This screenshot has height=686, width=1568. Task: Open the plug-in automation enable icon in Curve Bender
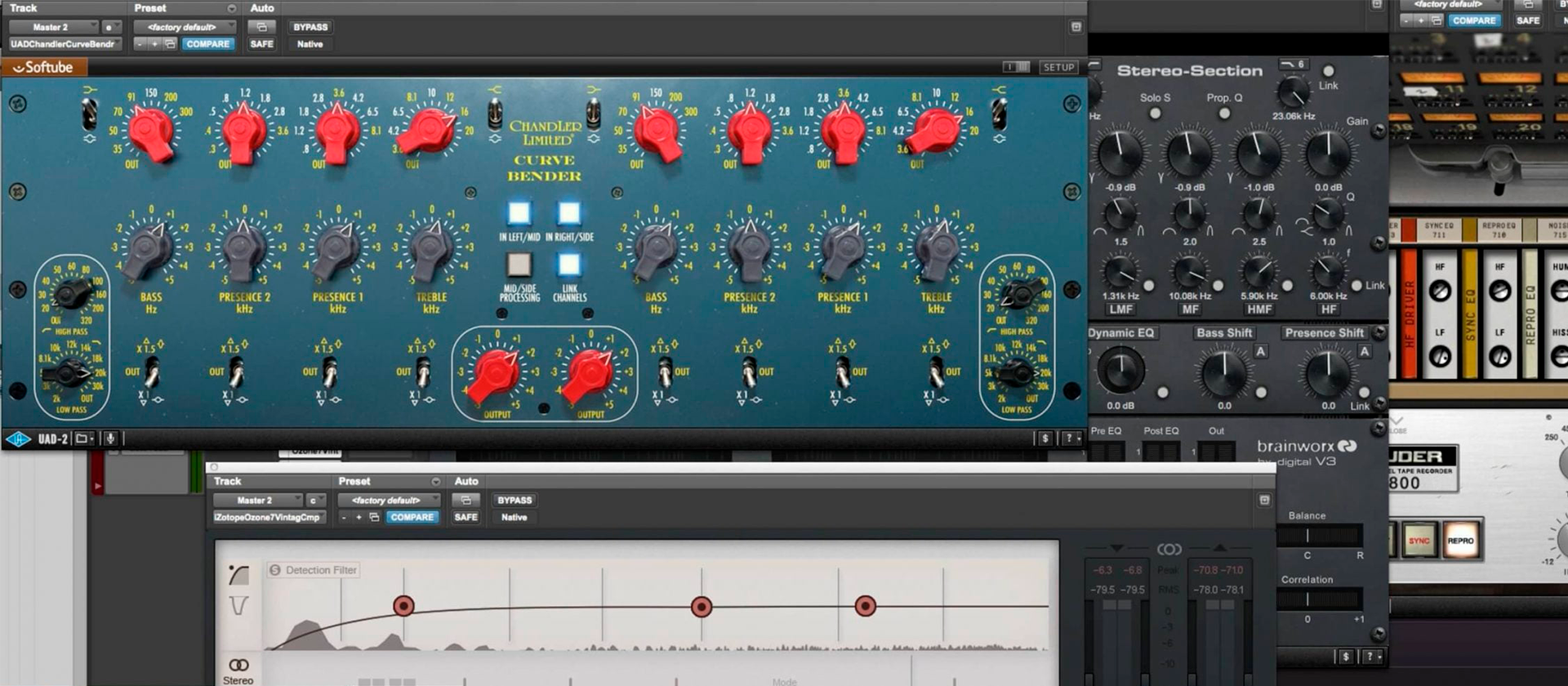261,27
